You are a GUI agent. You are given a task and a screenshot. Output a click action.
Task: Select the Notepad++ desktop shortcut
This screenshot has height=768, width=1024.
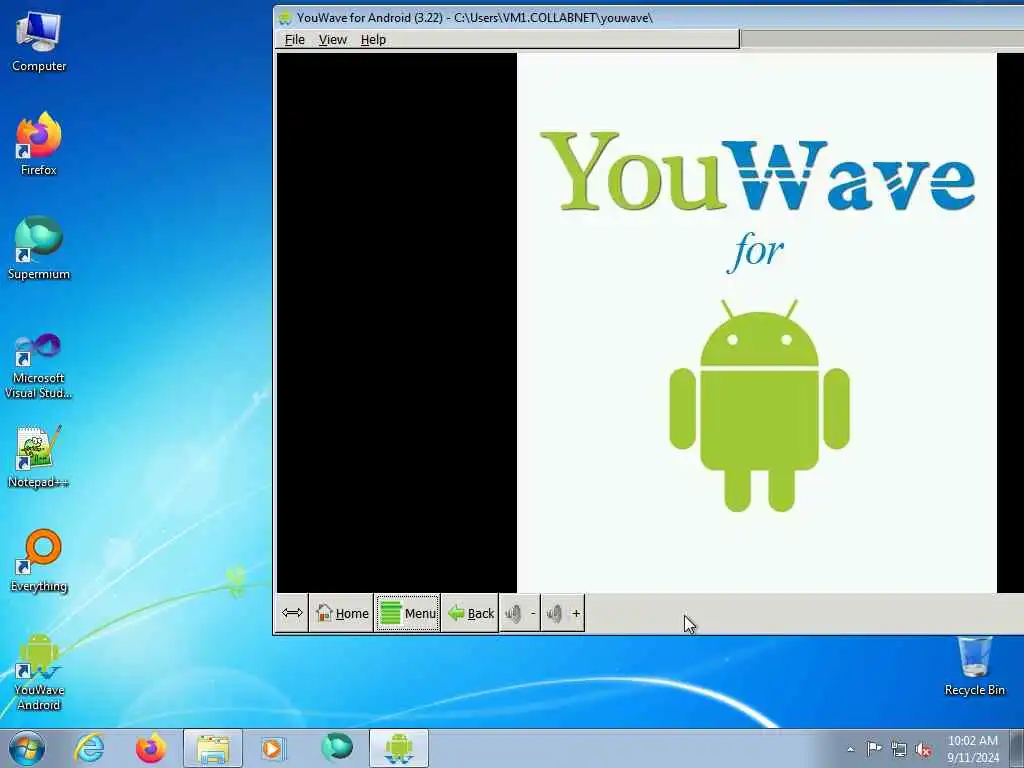39,456
